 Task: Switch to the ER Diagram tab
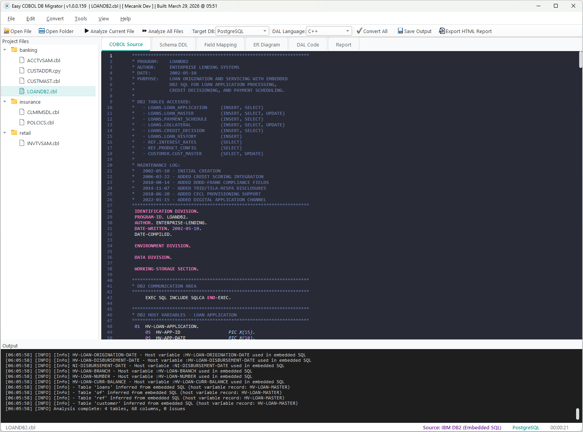267,45
